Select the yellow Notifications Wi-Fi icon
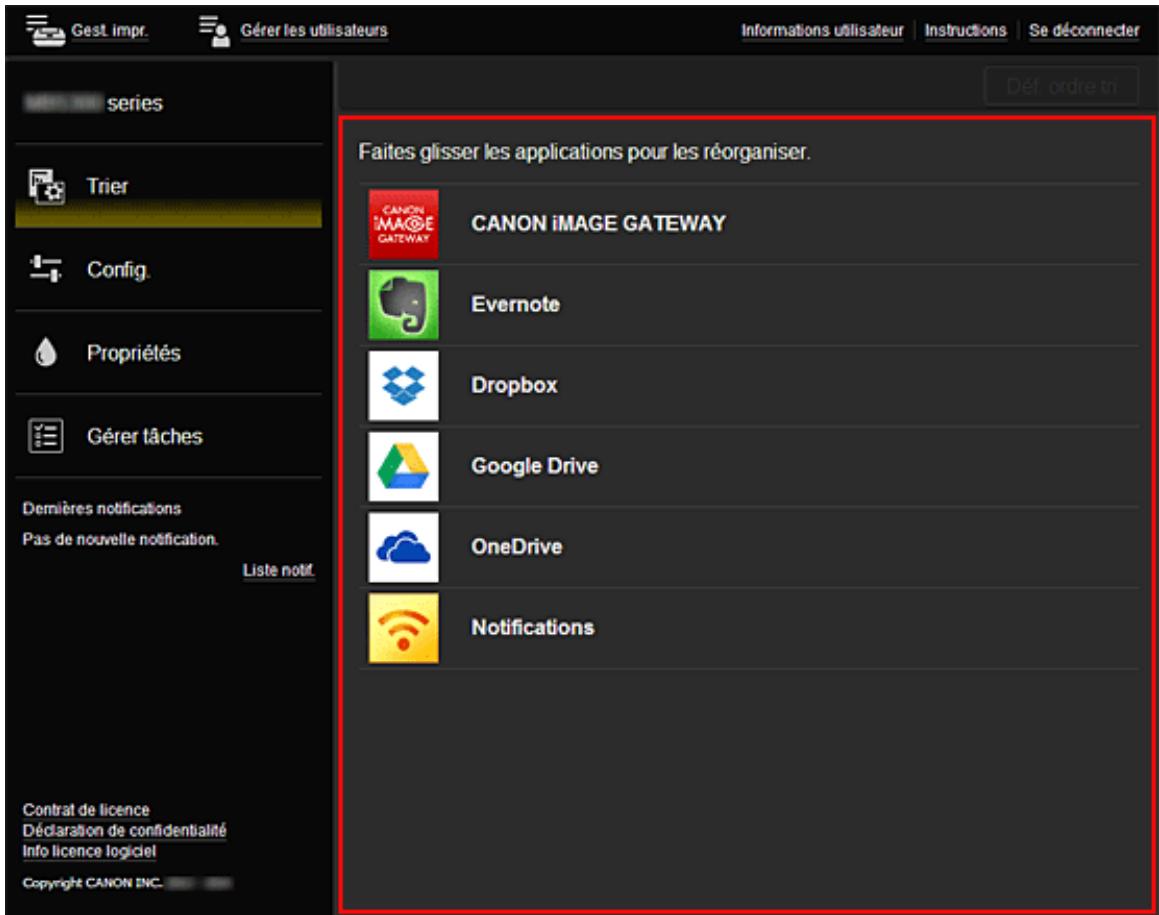Viewport: 1159px width, 915px height. click(403, 628)
